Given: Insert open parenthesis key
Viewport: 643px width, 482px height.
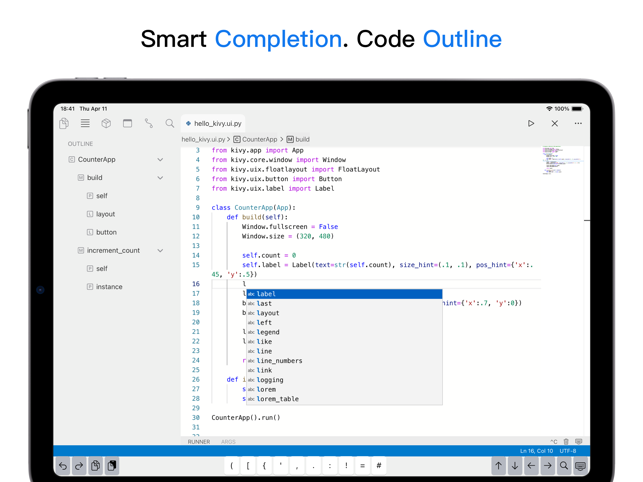Looking at the screenshot, I should [232, 466].
